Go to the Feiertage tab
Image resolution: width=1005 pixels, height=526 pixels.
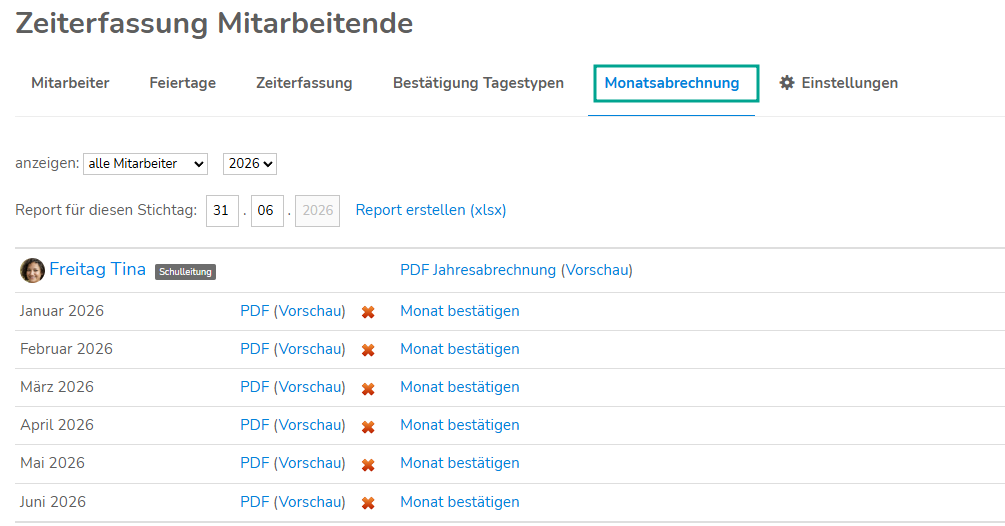(x=183, y=83)
